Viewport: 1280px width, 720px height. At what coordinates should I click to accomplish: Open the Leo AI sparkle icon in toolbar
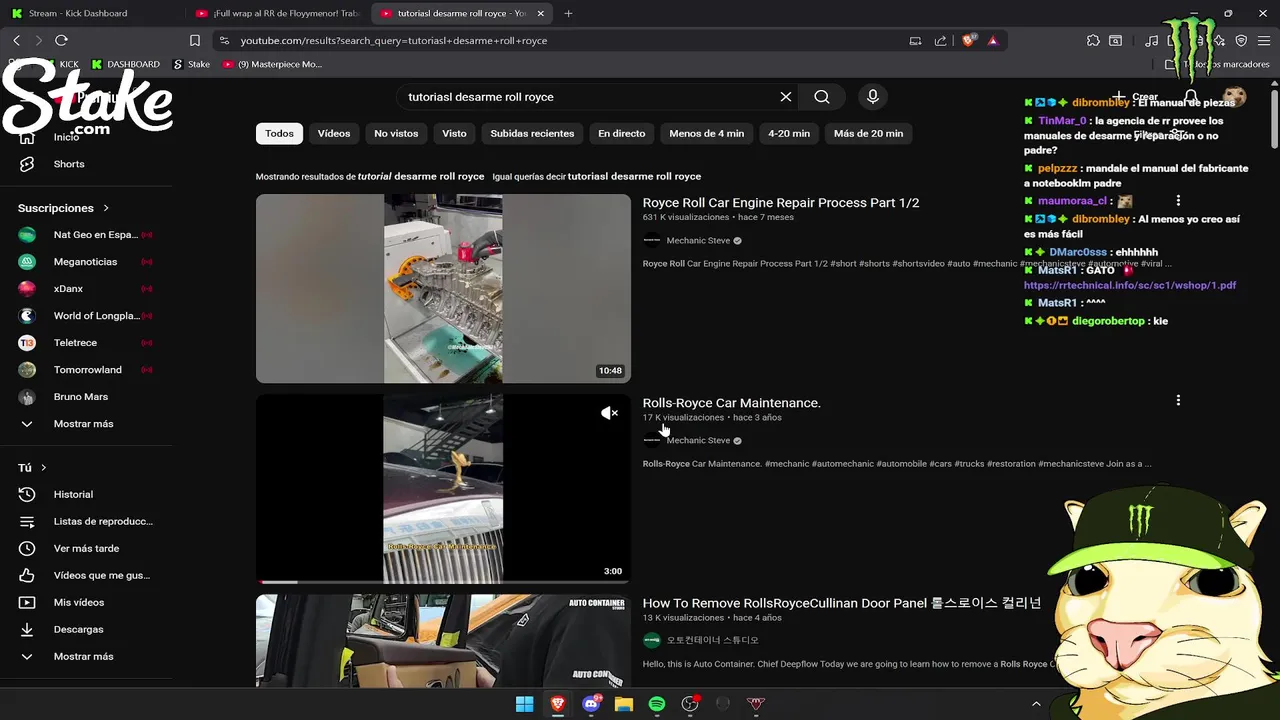(1219, 41)
